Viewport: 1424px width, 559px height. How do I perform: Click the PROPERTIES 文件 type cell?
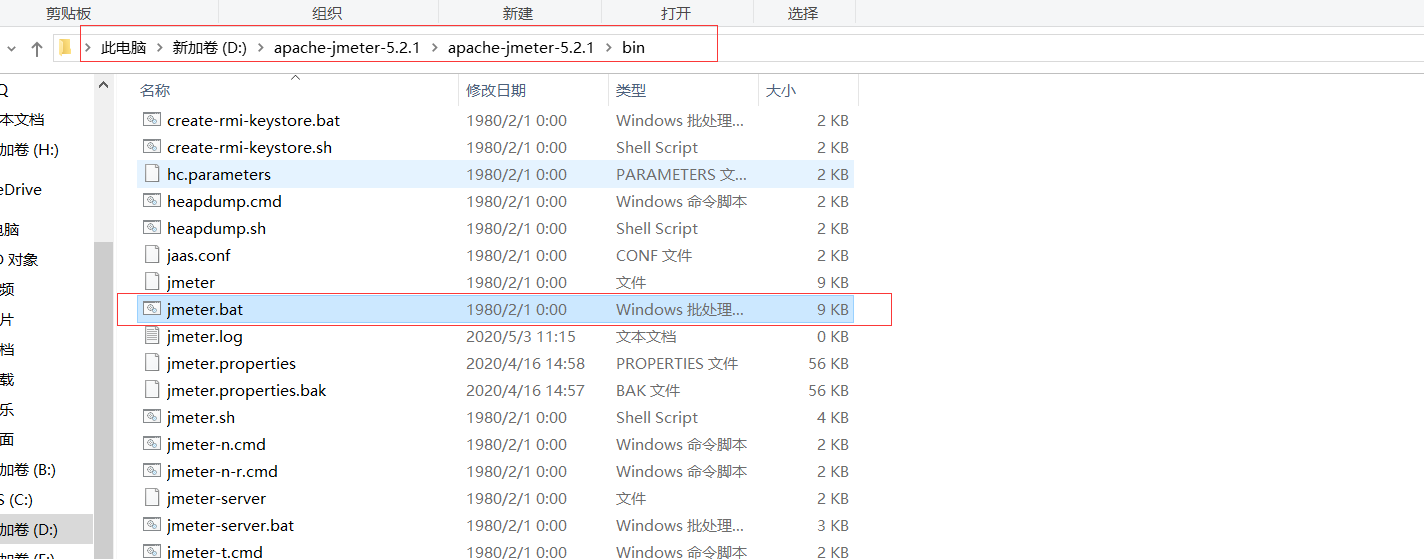click(677, 363)
